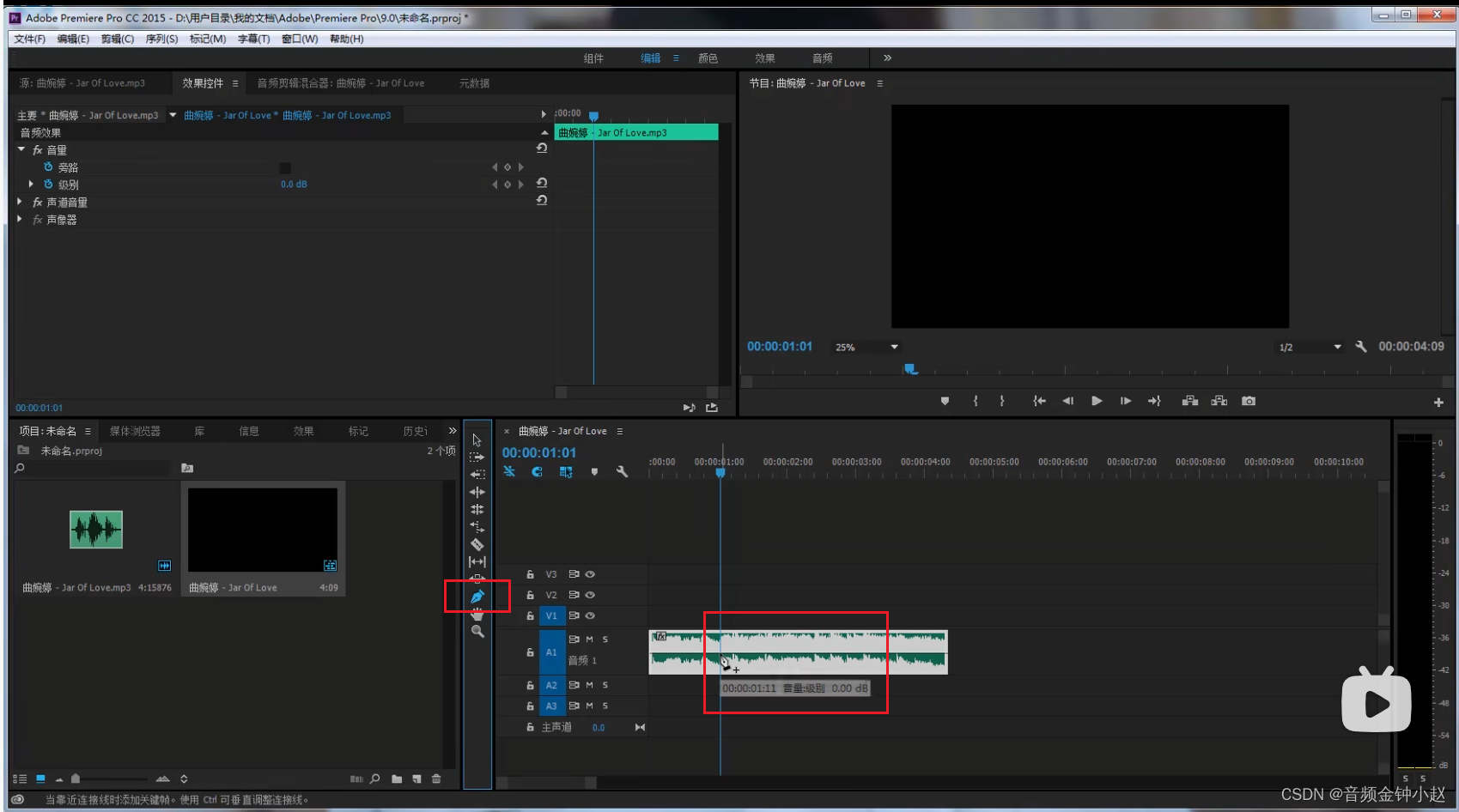The height and width of the screenshot is (812, 1459).
Task: Expand the 级别 parameter
Action: (32, 184)
